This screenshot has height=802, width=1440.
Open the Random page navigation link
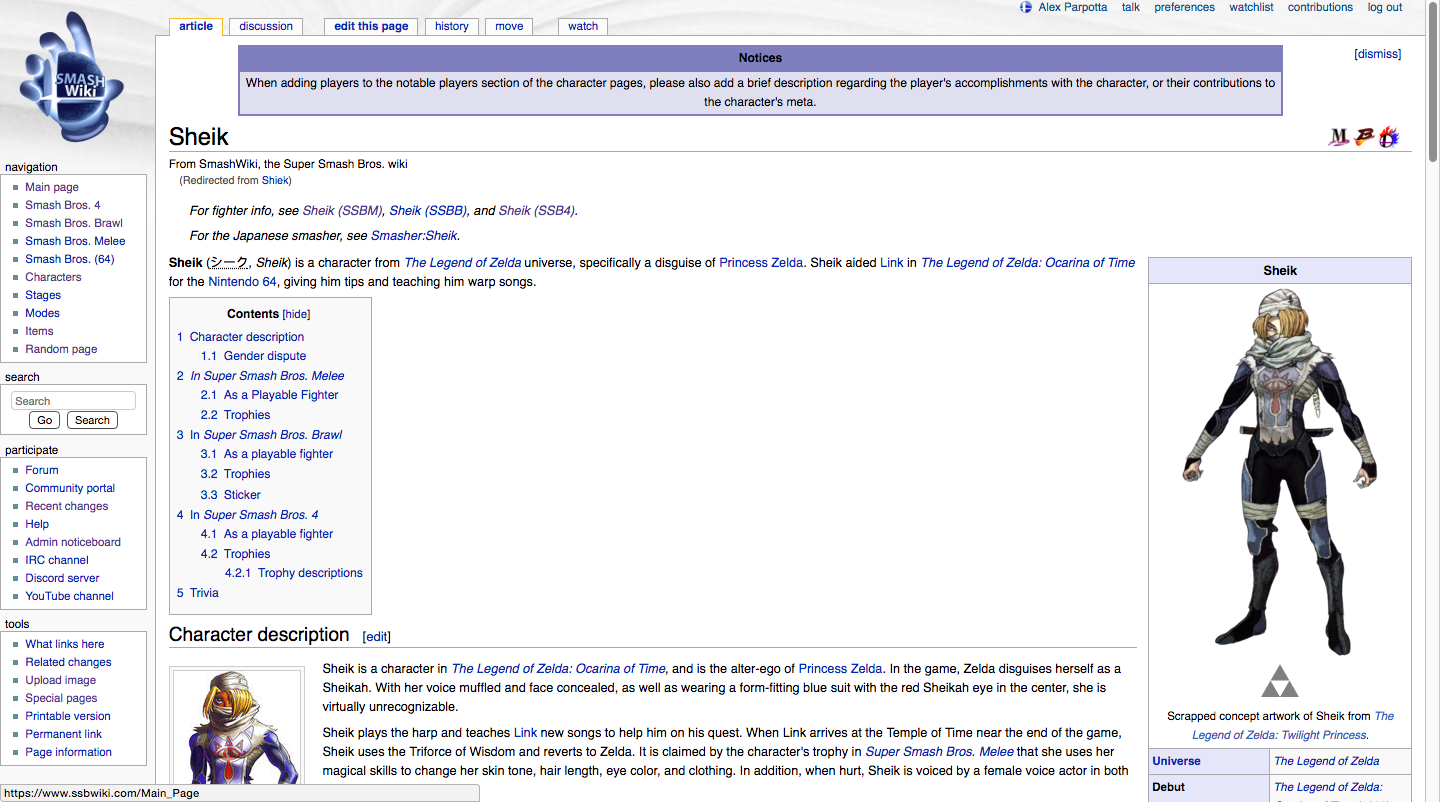click(61, 349)
